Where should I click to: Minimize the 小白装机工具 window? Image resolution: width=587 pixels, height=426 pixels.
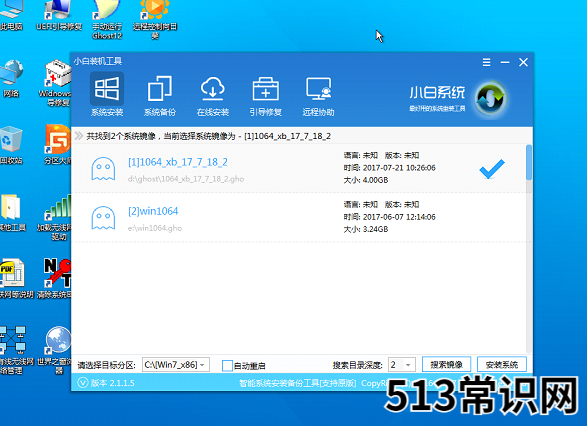click(505, 62)
